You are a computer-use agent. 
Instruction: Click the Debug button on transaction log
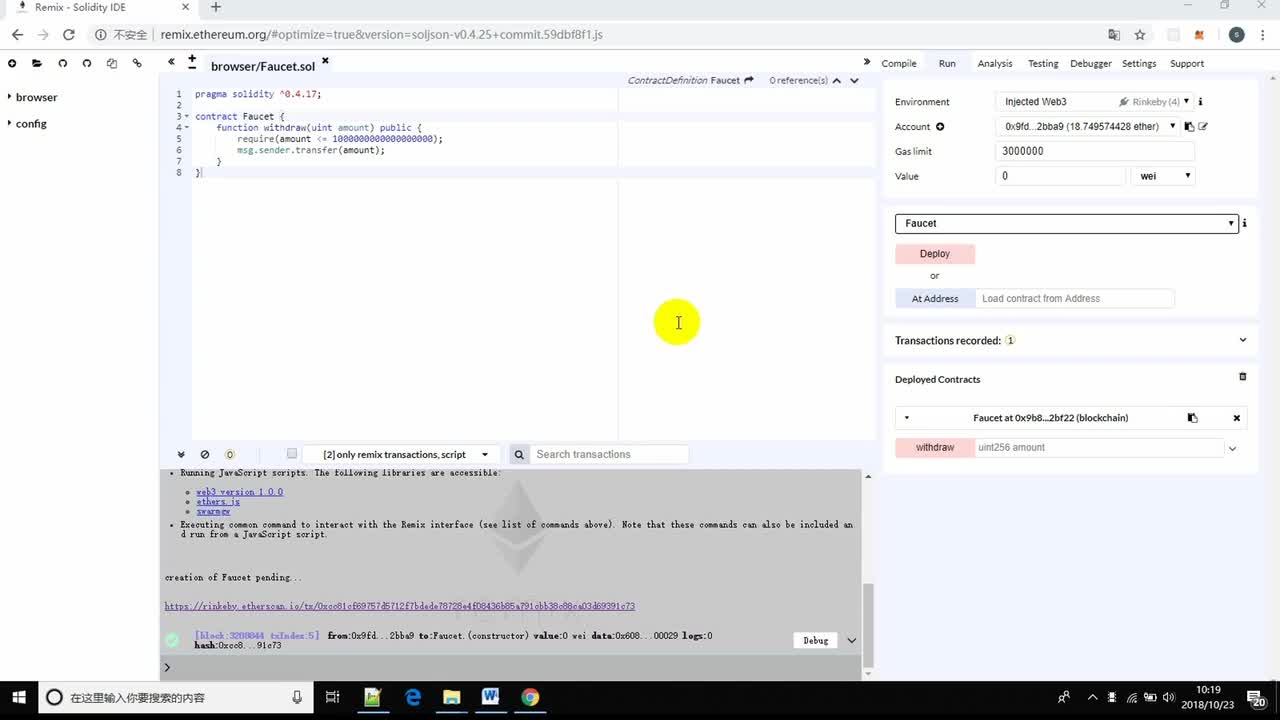tap(815, 640)
